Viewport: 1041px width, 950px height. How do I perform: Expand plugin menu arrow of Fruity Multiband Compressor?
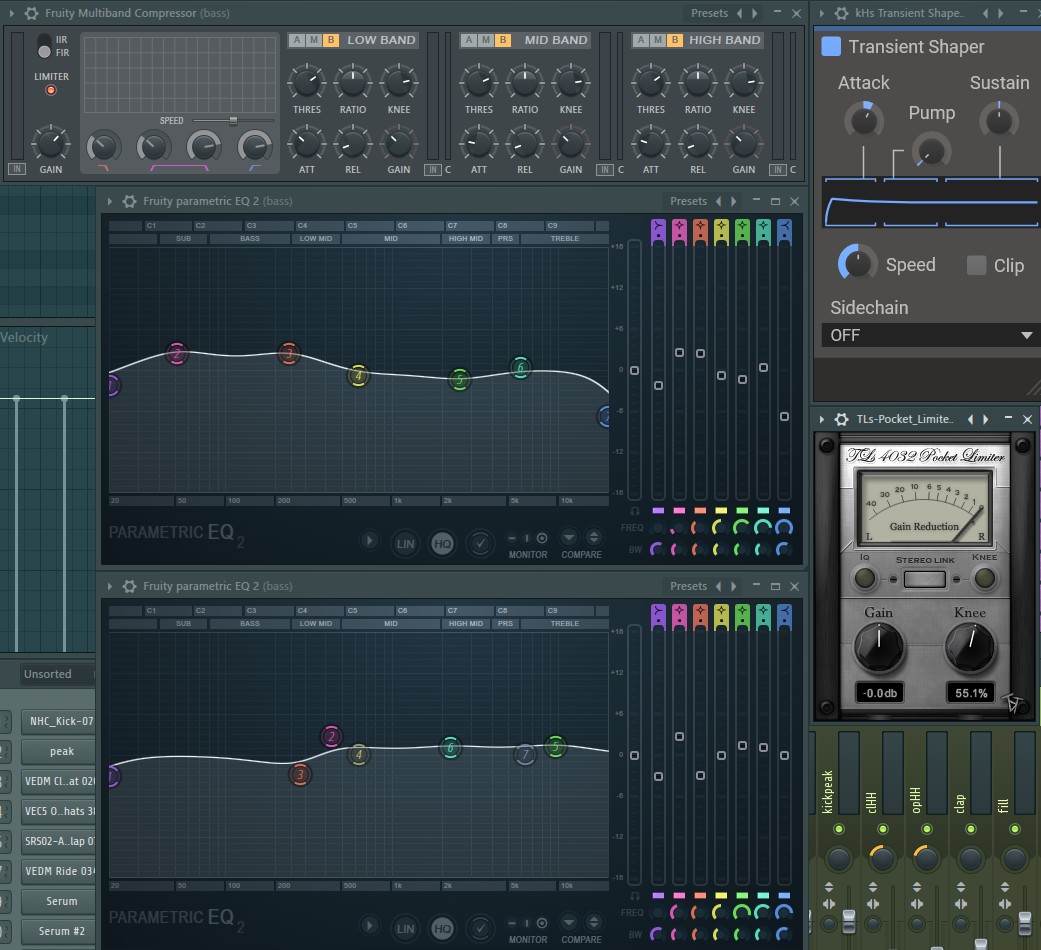(x=11, y=13)
